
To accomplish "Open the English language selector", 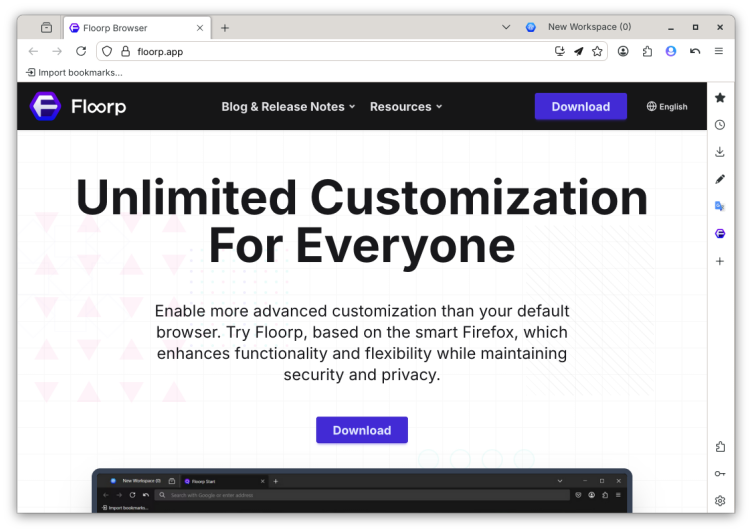I will (667, 106).
